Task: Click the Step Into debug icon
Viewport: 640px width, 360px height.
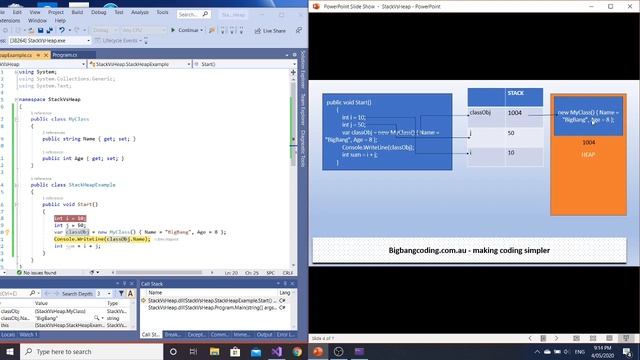Action: click(223, 30)
